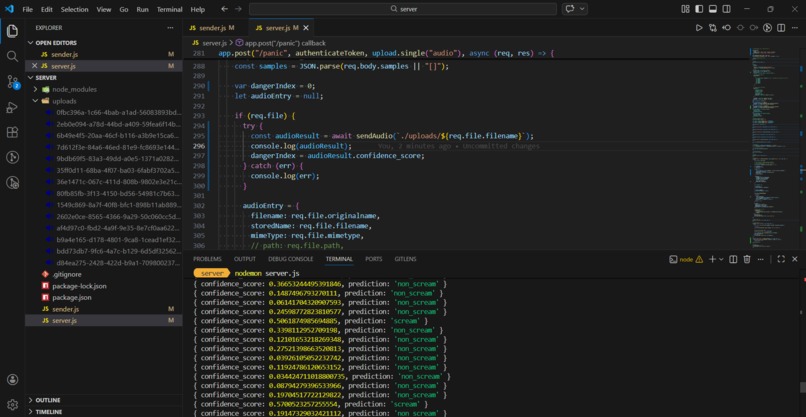
Task: Open the Run menu
Action: (142, 9)
